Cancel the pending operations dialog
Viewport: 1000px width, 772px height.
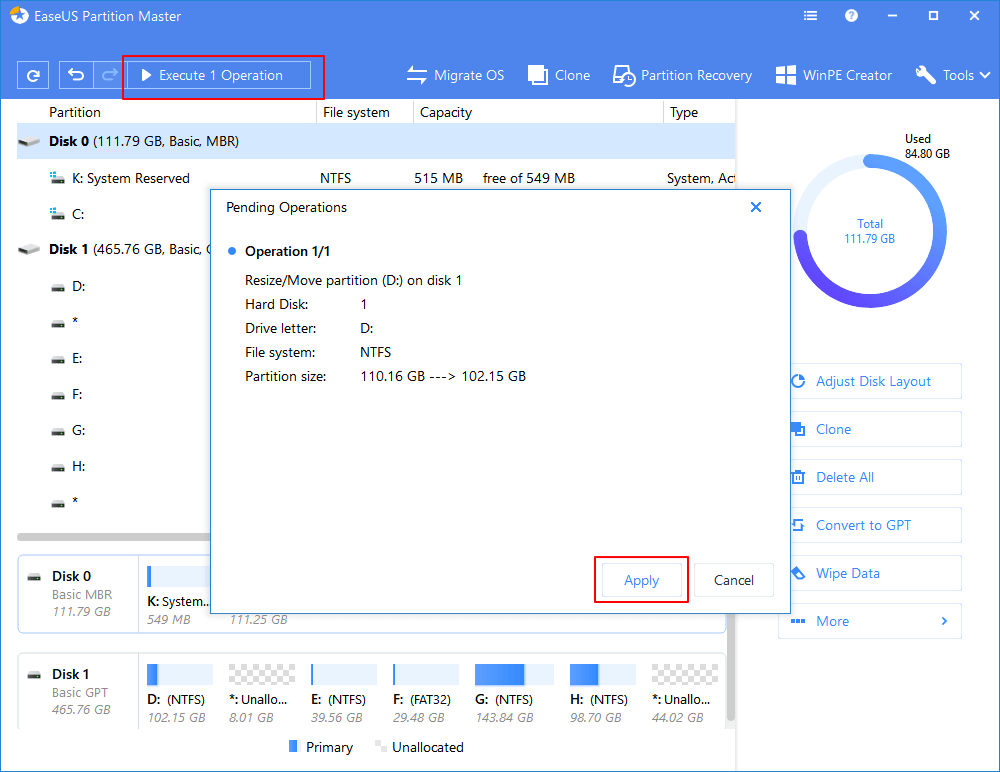[x=733, y=580]
